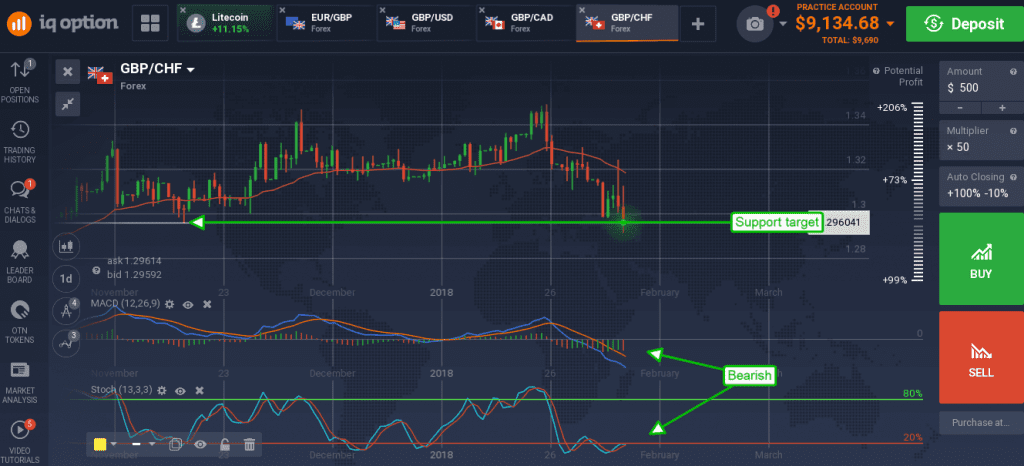Click the camera screenshot icon
Screen dimensions: 1024x466
755,24
